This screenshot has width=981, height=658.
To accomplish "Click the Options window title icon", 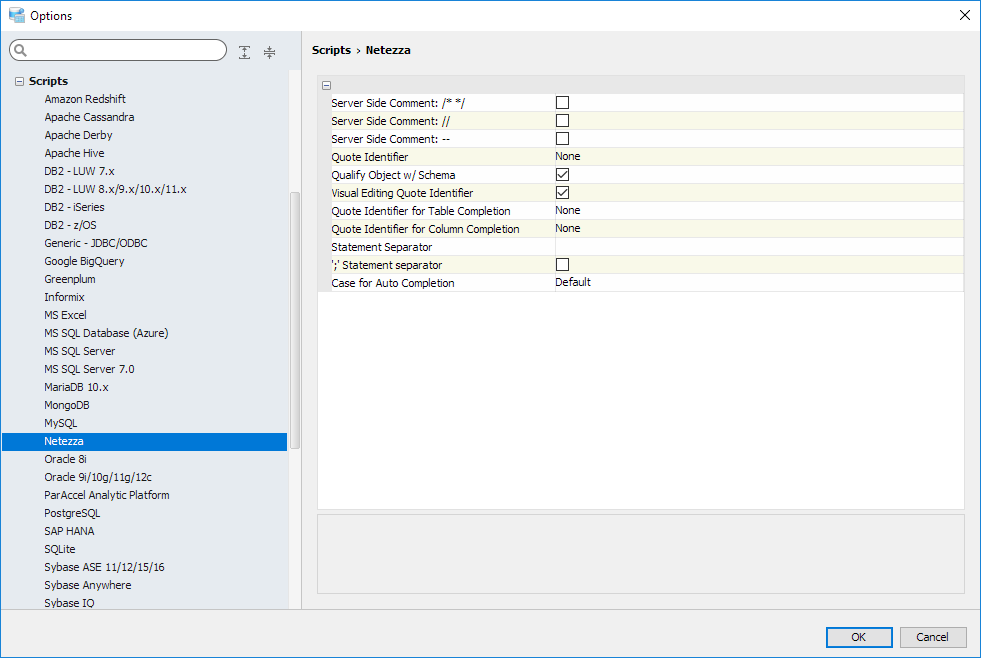I will tap(16, 15).
